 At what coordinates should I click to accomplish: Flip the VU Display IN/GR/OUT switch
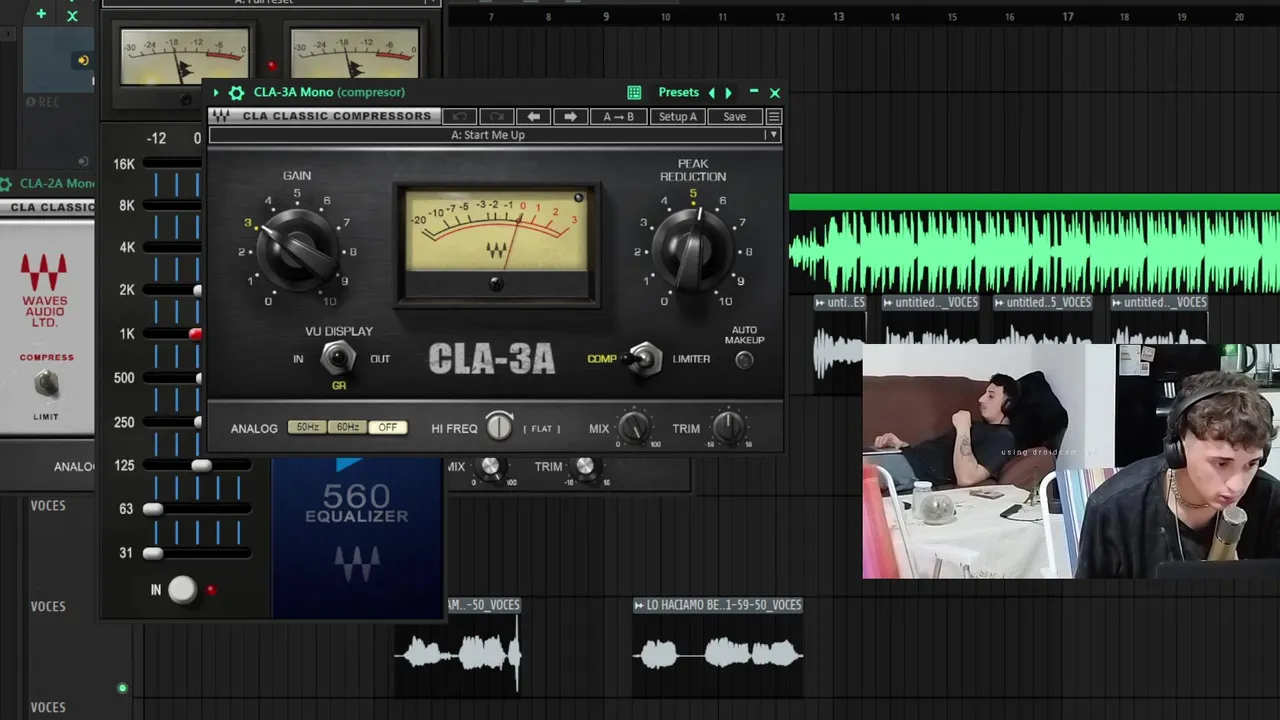[338, 358]
